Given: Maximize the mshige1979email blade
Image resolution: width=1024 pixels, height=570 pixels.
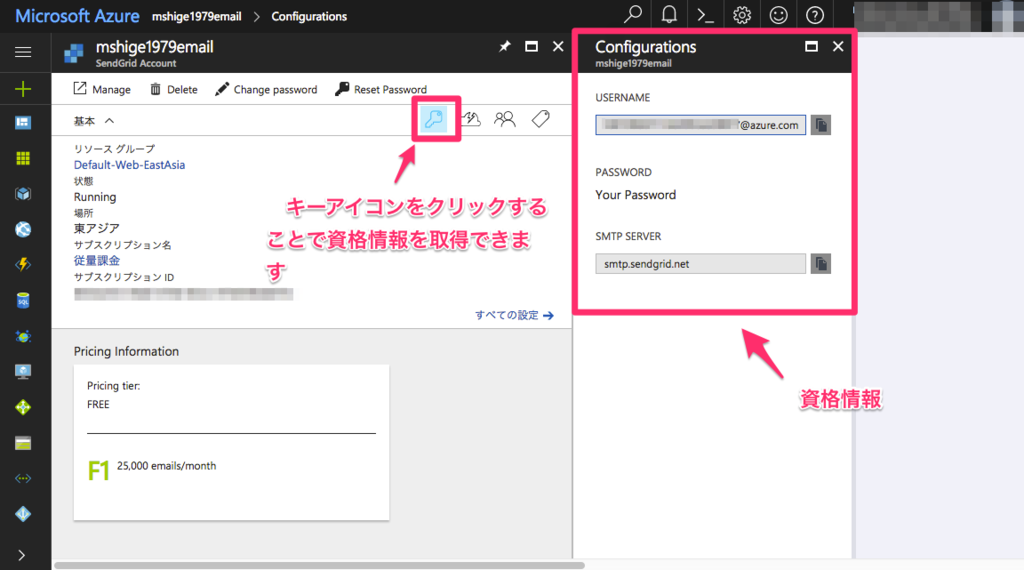Looking at the screenshot, I should click(532, 46).
